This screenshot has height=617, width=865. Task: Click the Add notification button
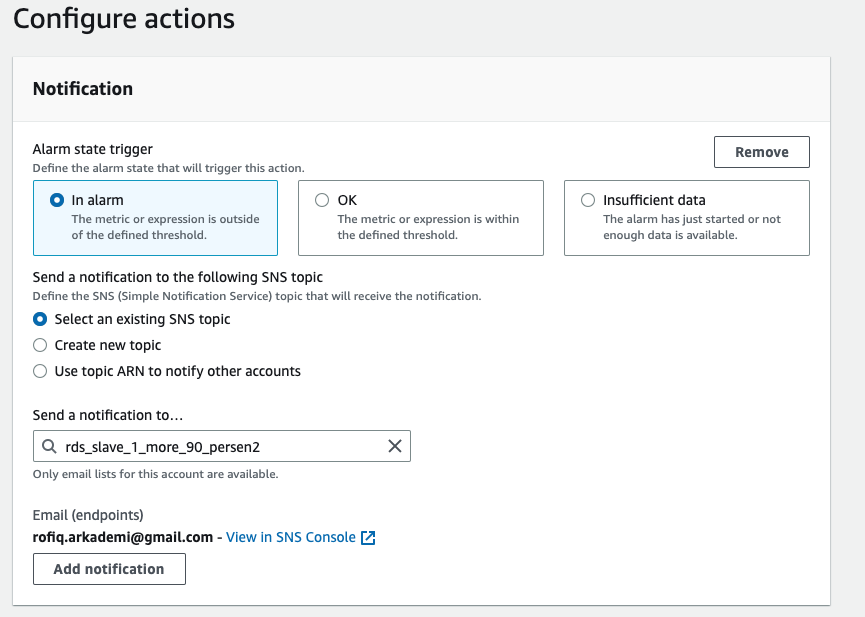pyautogui.click(x=109, y=569)
